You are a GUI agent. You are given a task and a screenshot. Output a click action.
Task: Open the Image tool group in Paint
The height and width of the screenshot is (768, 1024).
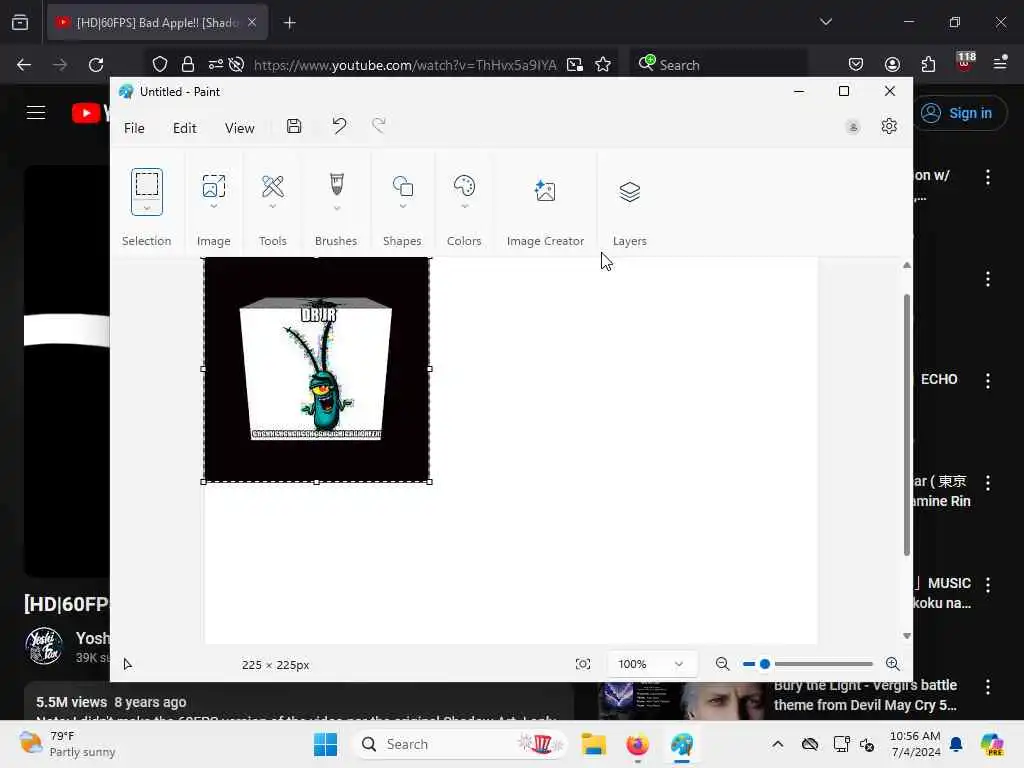[214, 186]
